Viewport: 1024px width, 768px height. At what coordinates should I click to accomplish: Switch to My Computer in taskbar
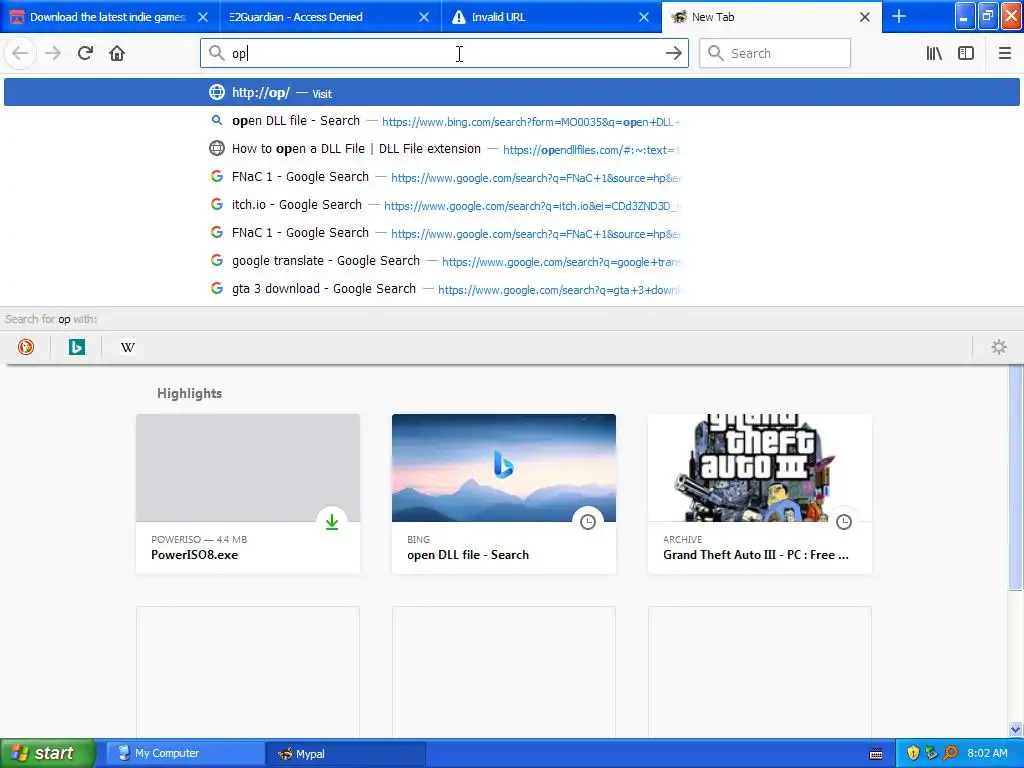click(x=185, y=753)
